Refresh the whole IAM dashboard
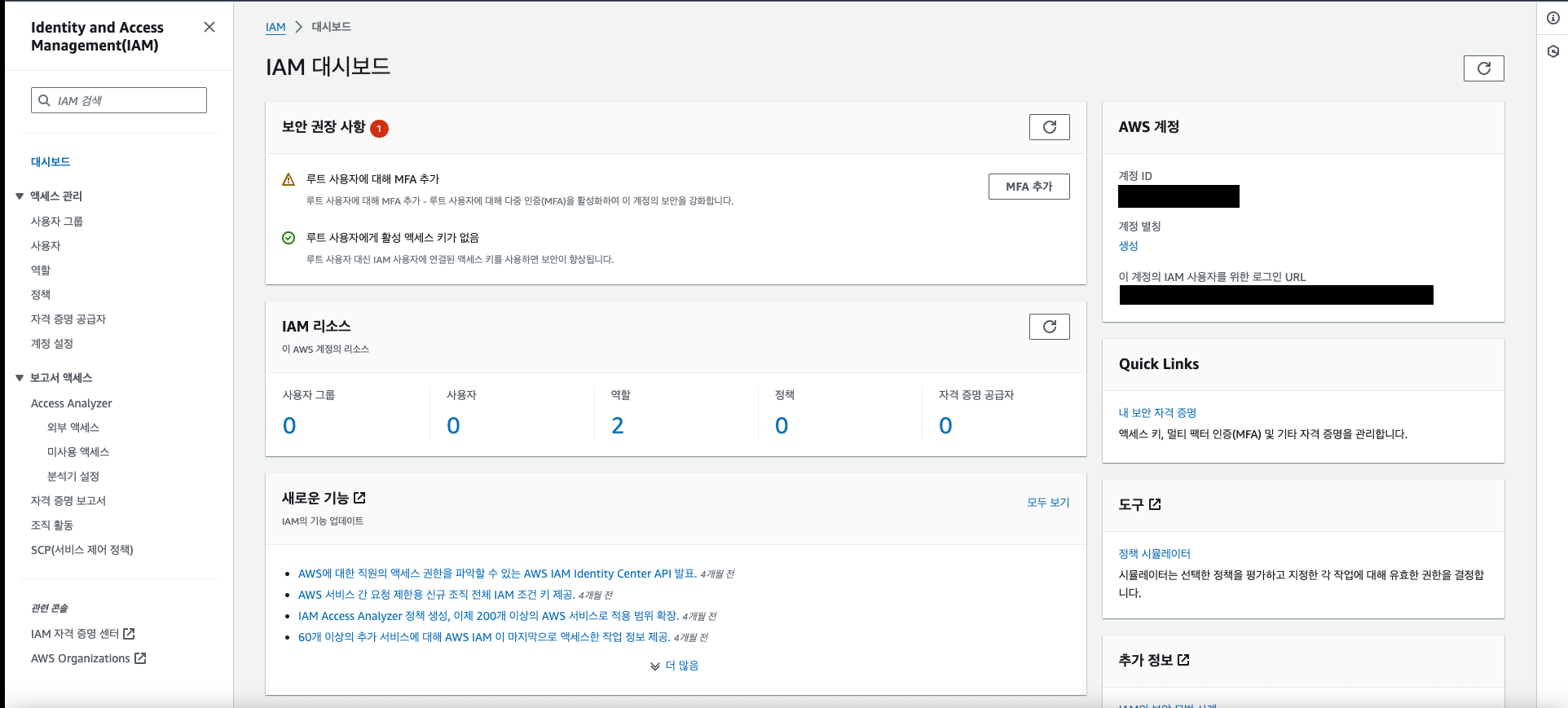Image resolution: width=1568 pixels, height=708 pixels. [1483, 68]
